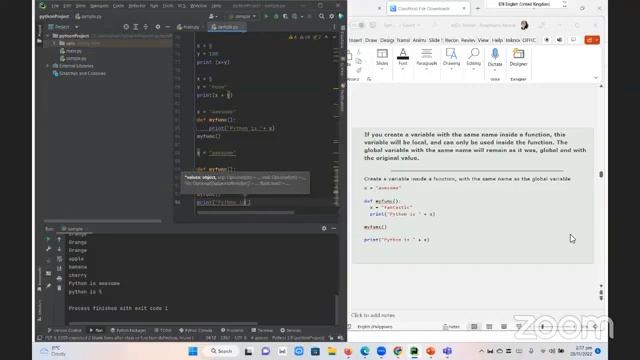Screen dimensions: 640x360
Task: Open main.py in project tree
Action: [x=71, y=51]
